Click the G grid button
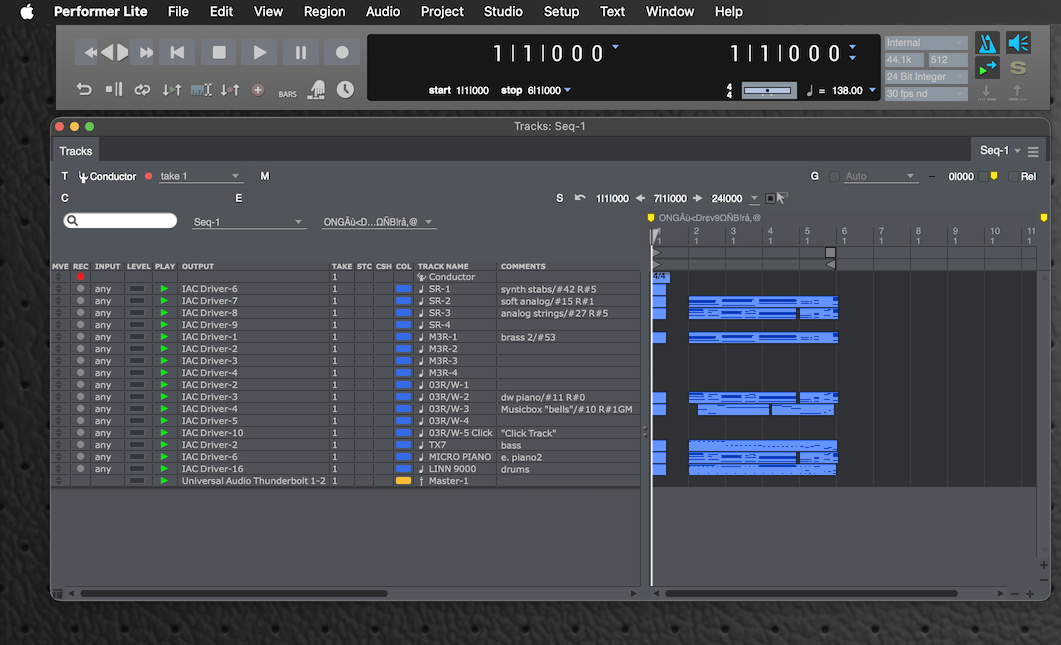The height and width of the screenshot is (645, 1061). (815, 176)
